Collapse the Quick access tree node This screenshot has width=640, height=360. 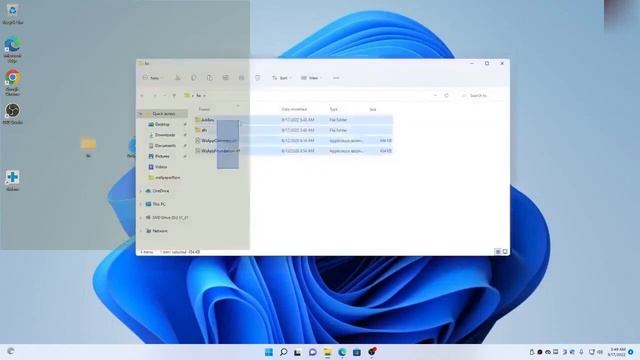point(141,114)
